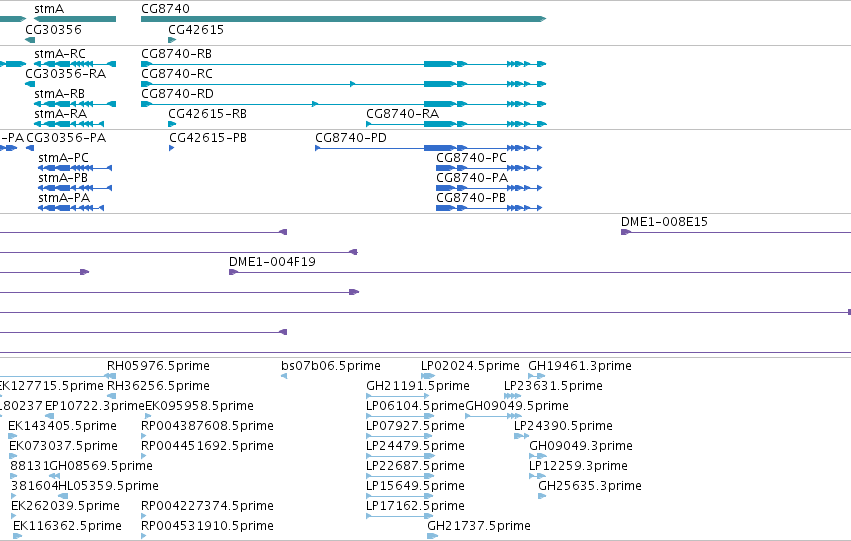Click the EK095958.5prime EST label
851x541 pixels.
point(199,406)
